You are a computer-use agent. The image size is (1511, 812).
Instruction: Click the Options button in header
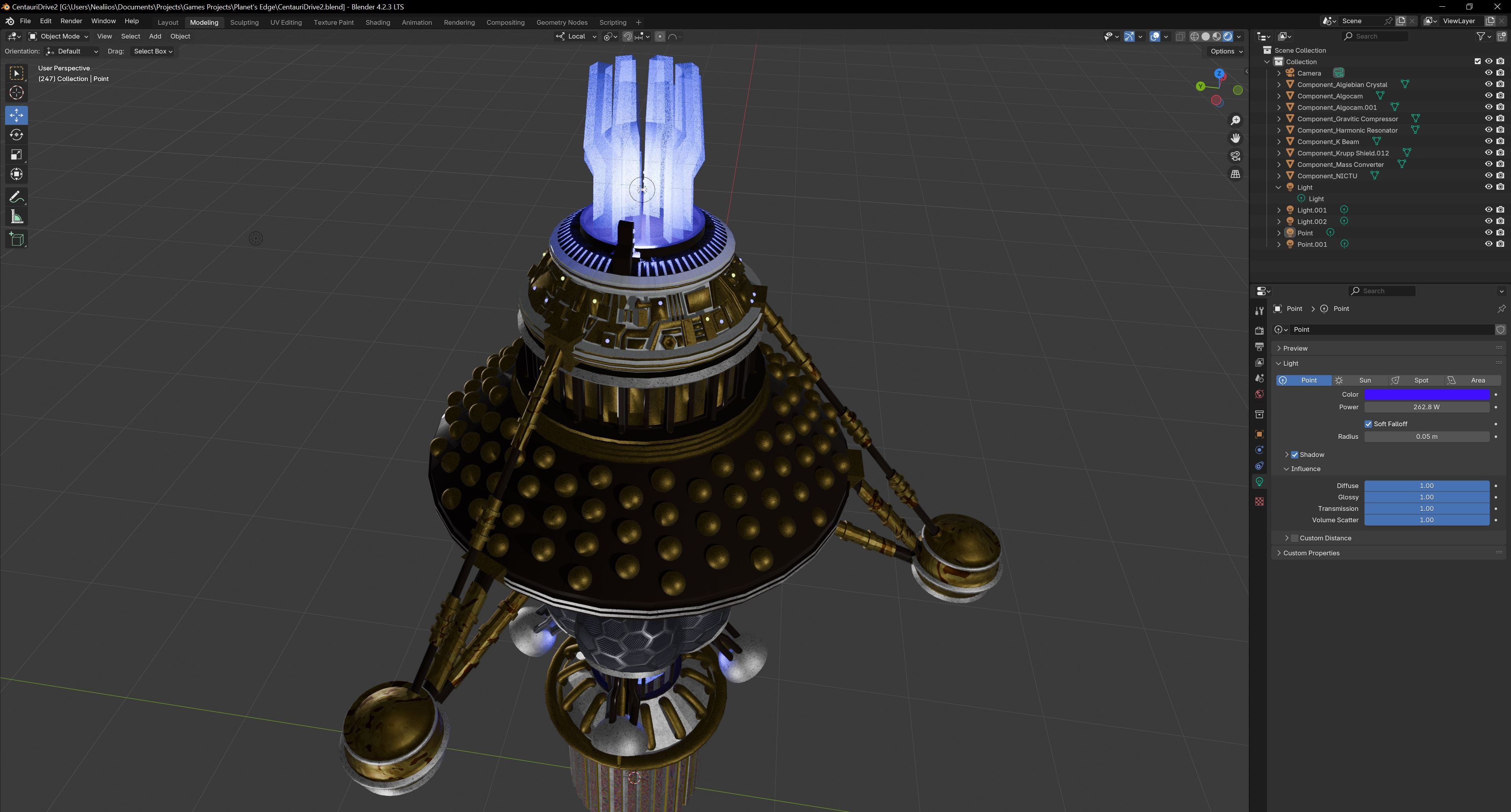click(x=1226, y=51)
